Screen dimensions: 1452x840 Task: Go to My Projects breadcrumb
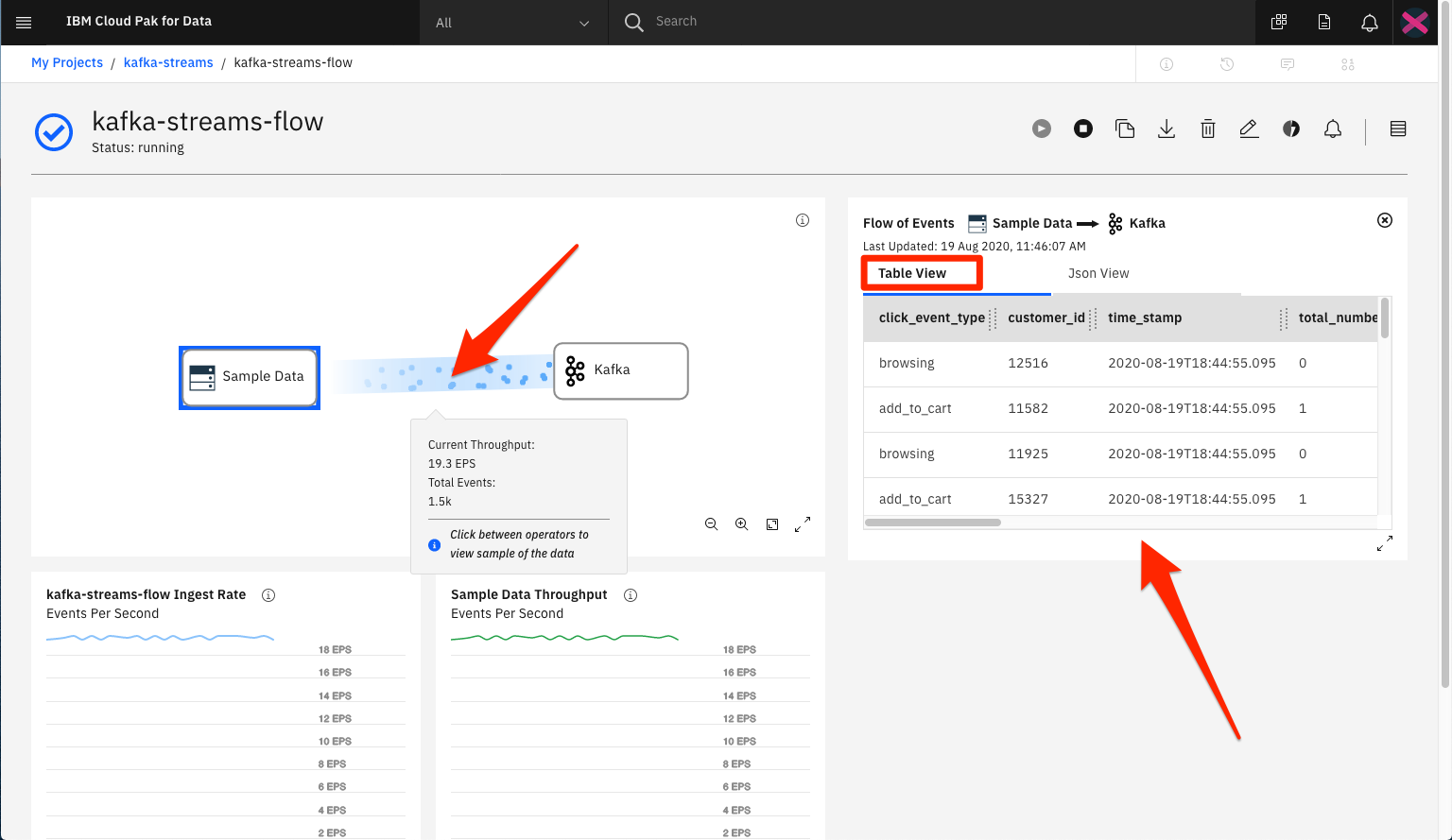pos(67,62)
